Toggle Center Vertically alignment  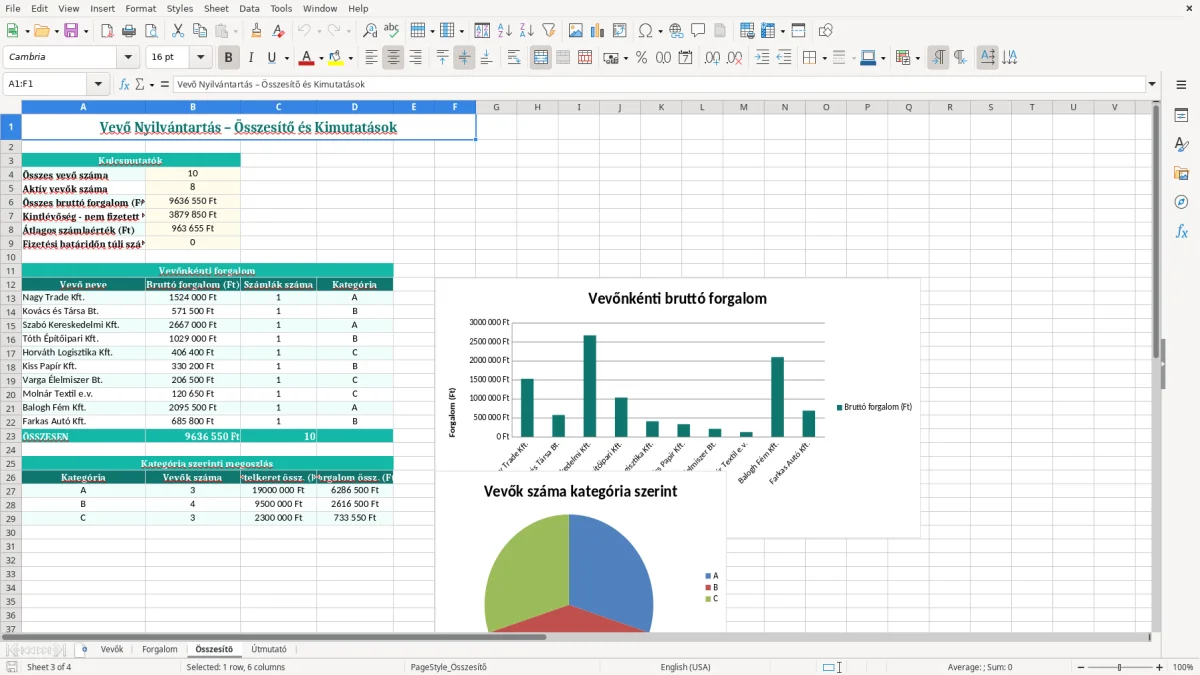coord(464,58)
